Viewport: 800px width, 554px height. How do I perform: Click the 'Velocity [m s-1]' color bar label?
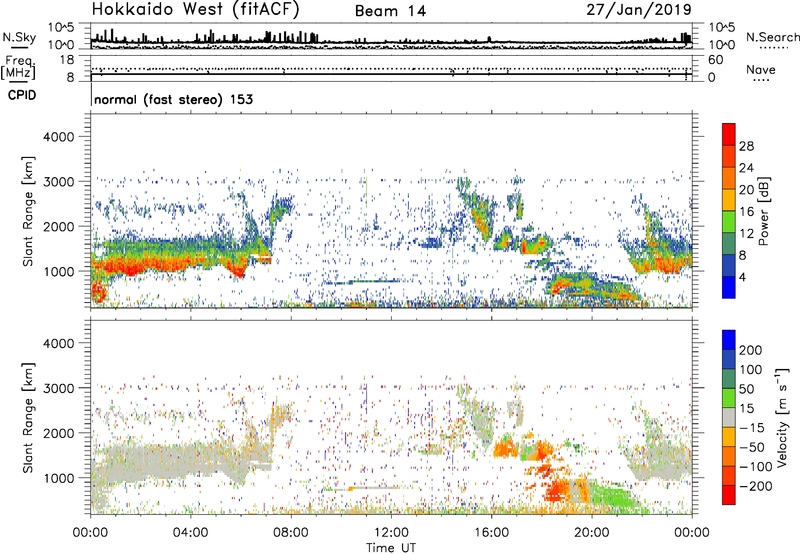tap(782, 417)
